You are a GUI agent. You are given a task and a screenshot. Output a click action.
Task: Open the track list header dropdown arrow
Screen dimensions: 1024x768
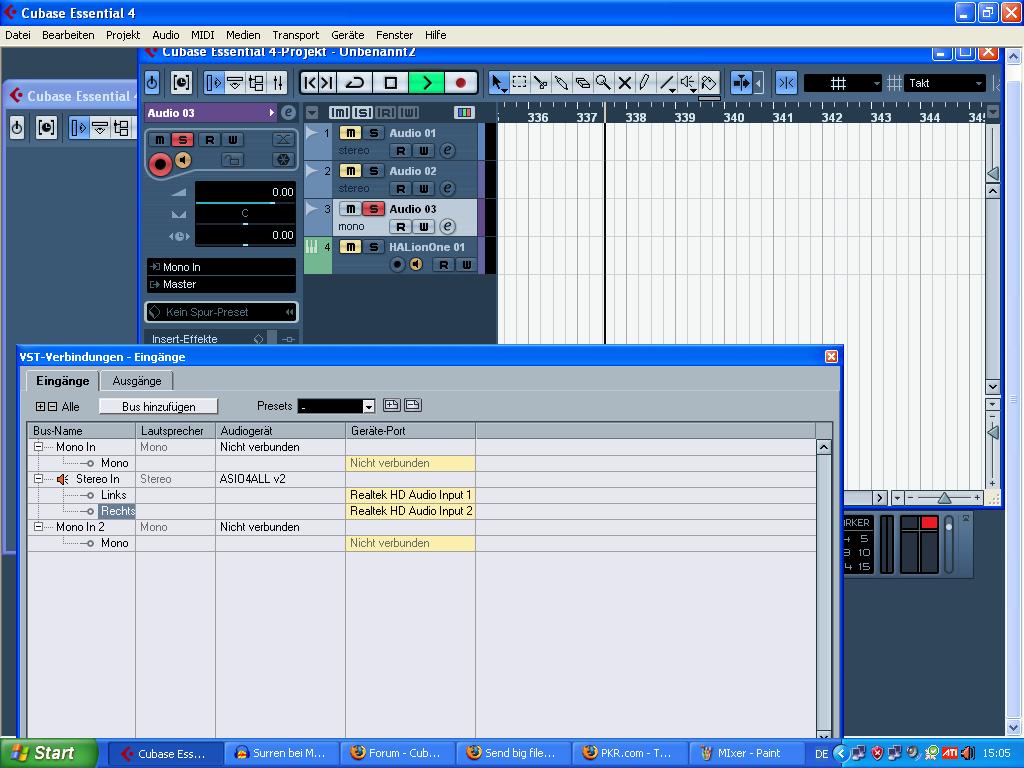[x=312, y=112]
